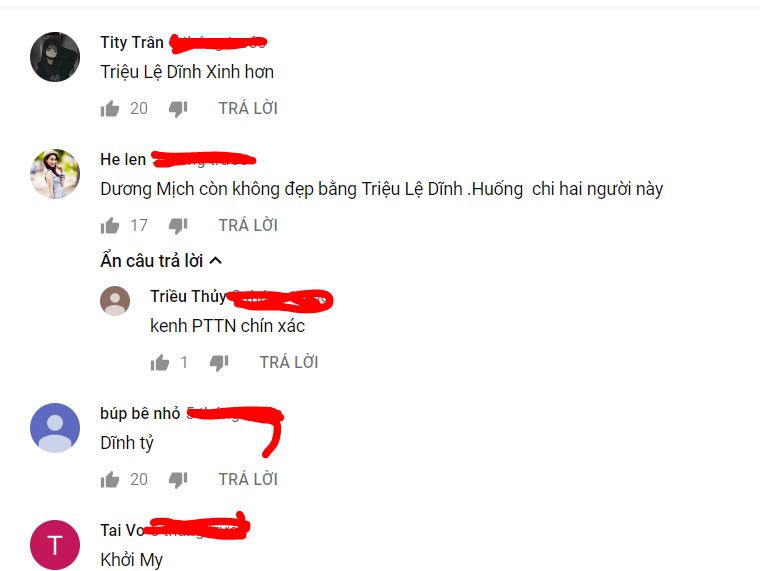Screen dimensions: 760x571
Task: Open He len's channel name link
Action: [x=123, y=159]
